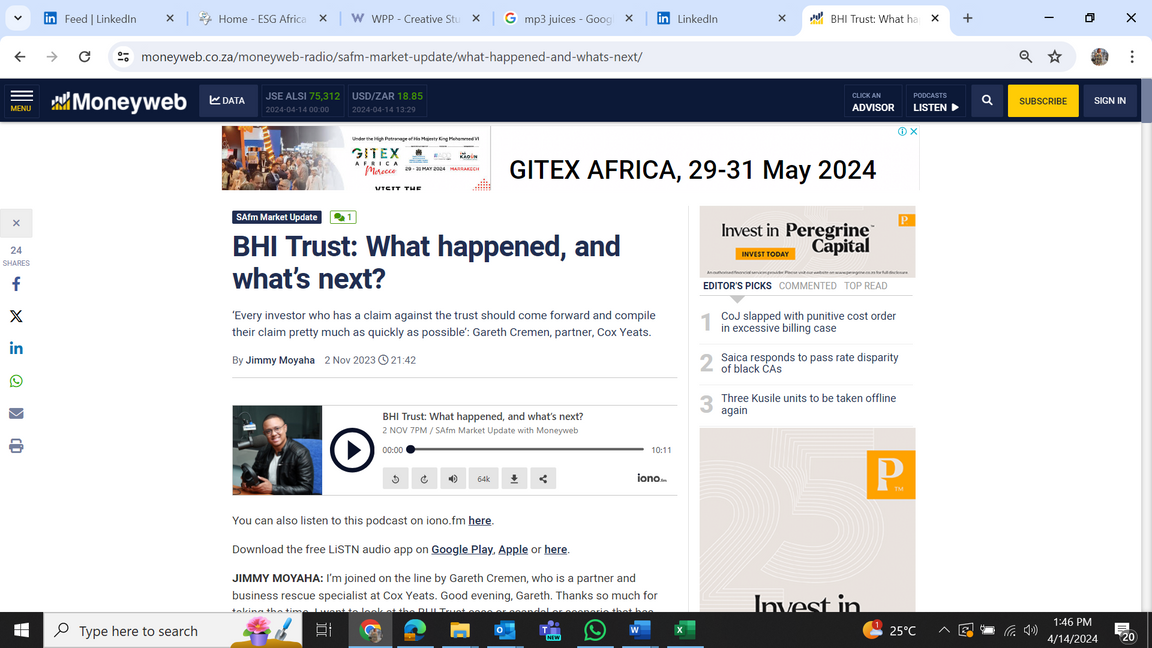Open the SAfm Market Update category tag

277,217
